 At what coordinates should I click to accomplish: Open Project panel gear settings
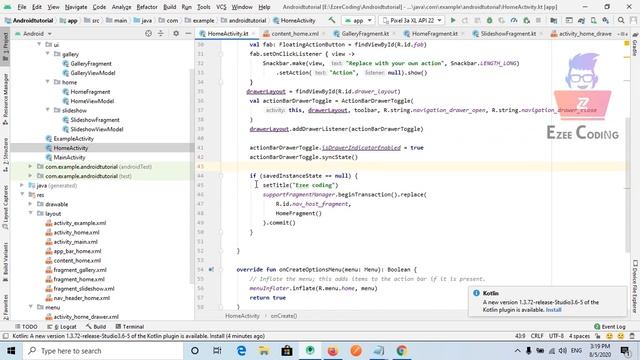pos(176,33)
